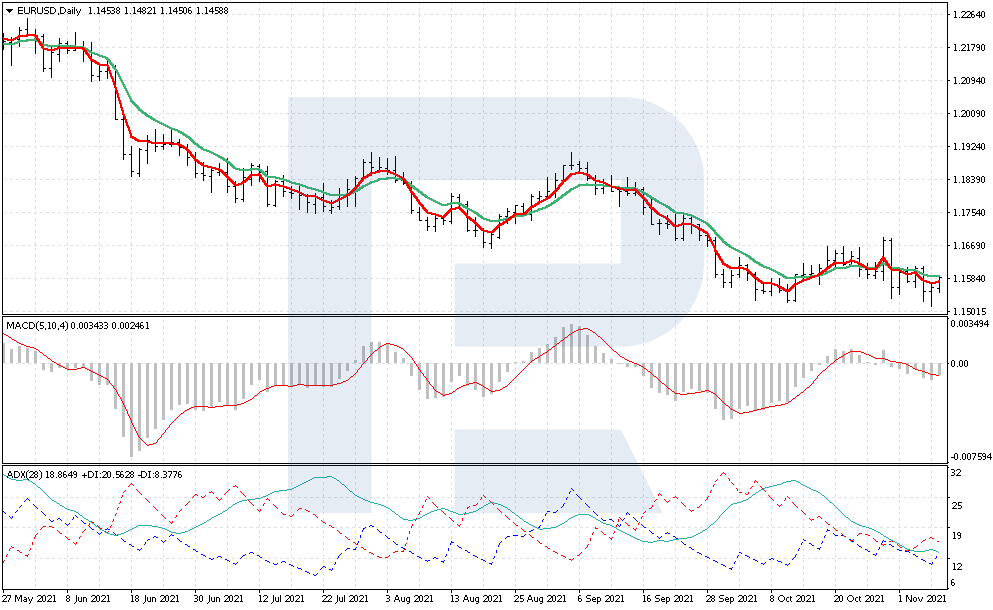Viewport: 993px width, 610px height.
Task: Select the ADX(28) indicator label
Action: pyautogui.click(x=24, y=473)
